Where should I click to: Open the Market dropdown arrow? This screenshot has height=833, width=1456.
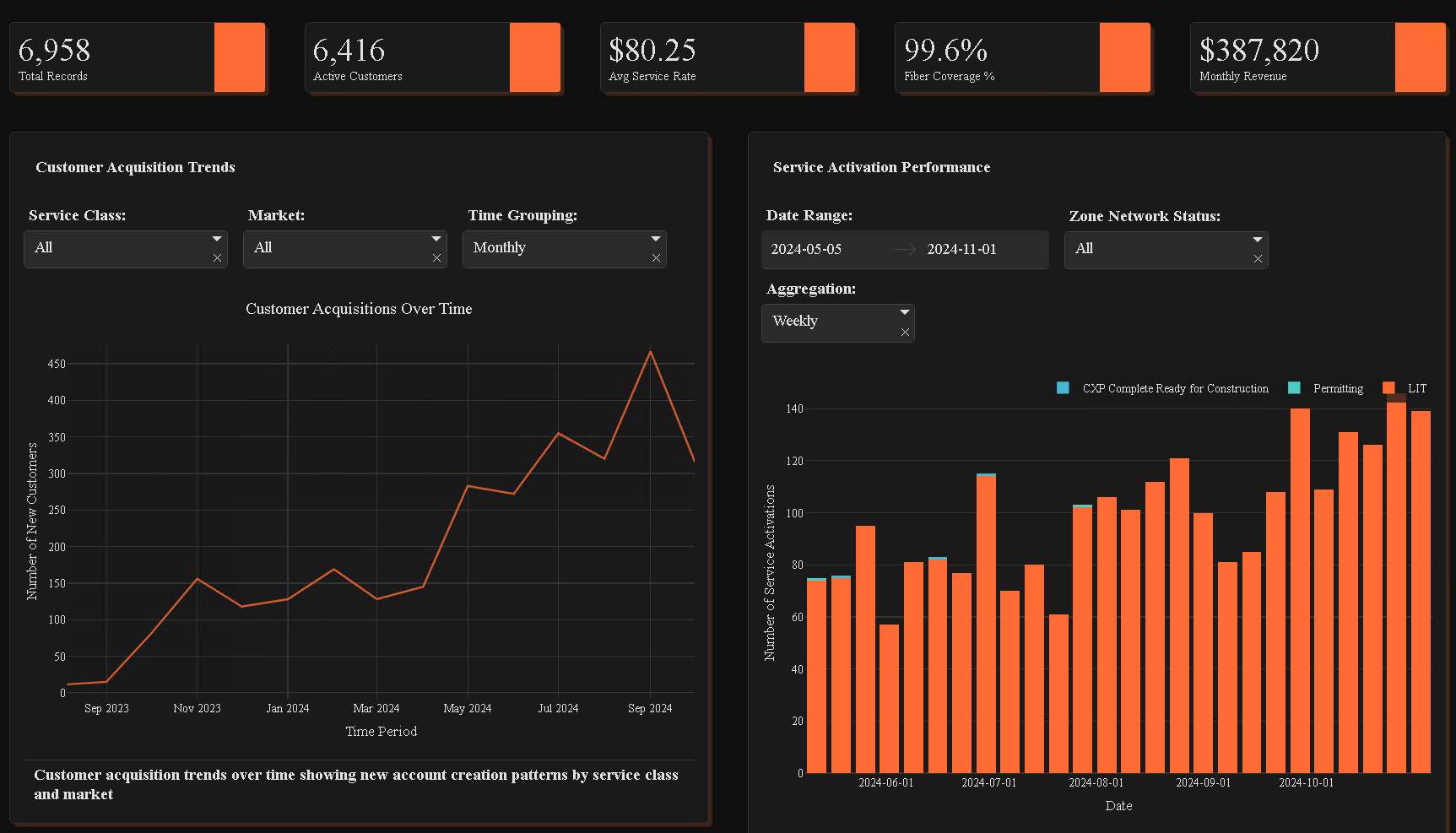click(x=436, y=239)
